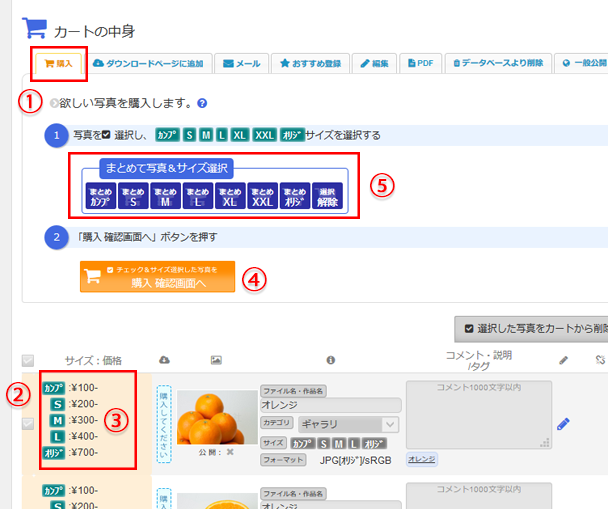Open the PDF tab
This screenshot has width=608, height=509.
(419, 63)
